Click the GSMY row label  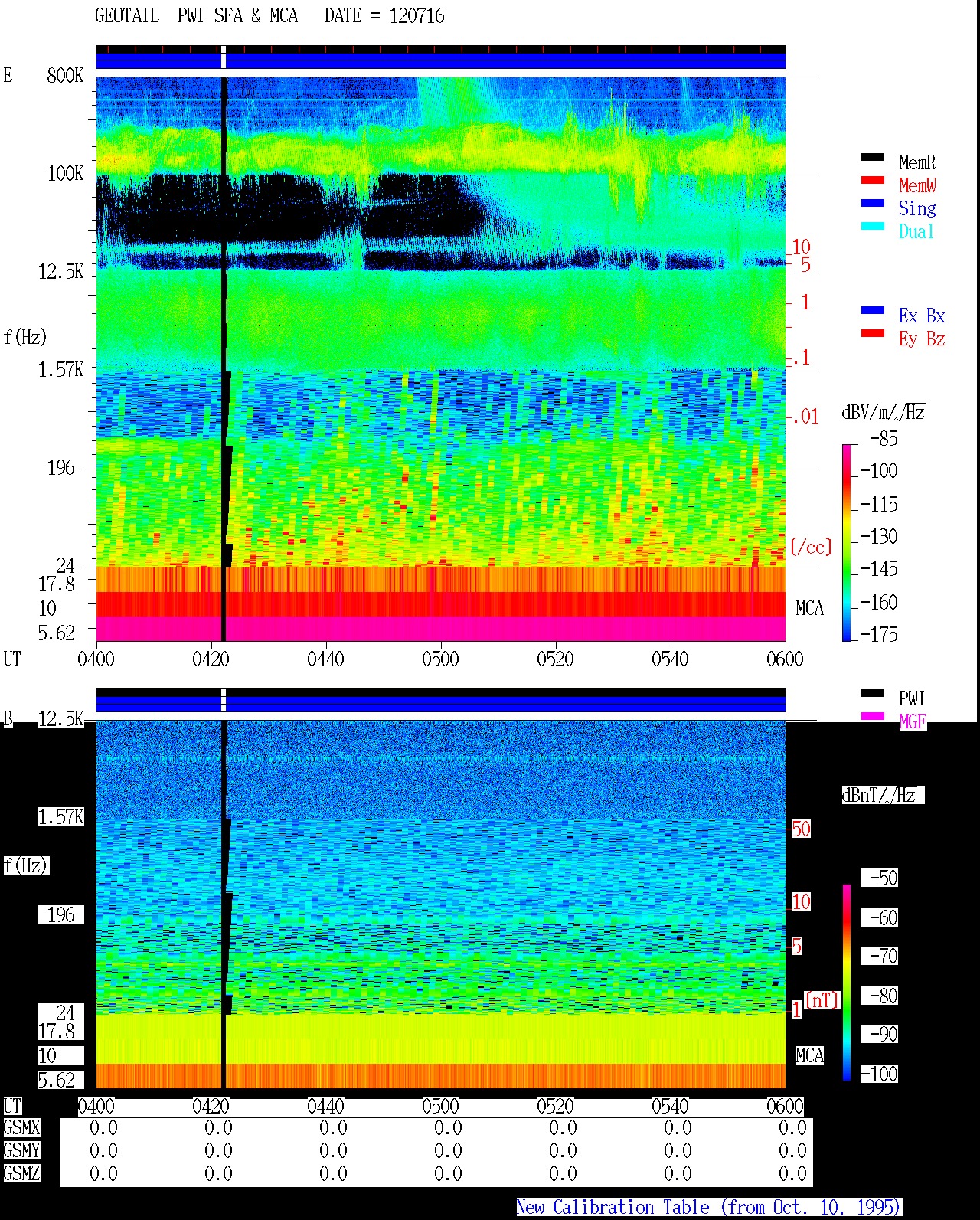pos(21,1151)
